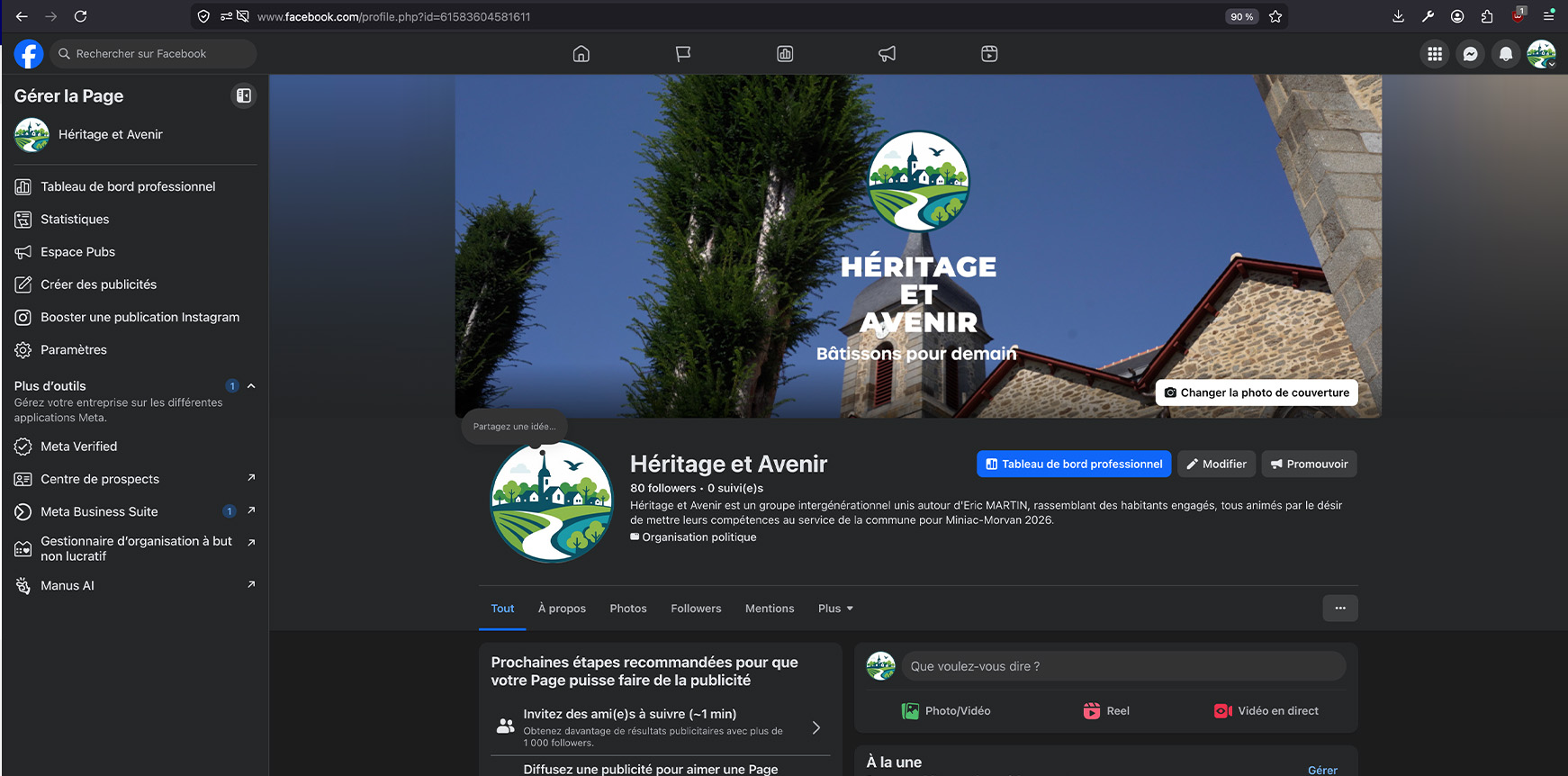
Task: Open the Facebook home icon
Action: (x=581, y=54)
